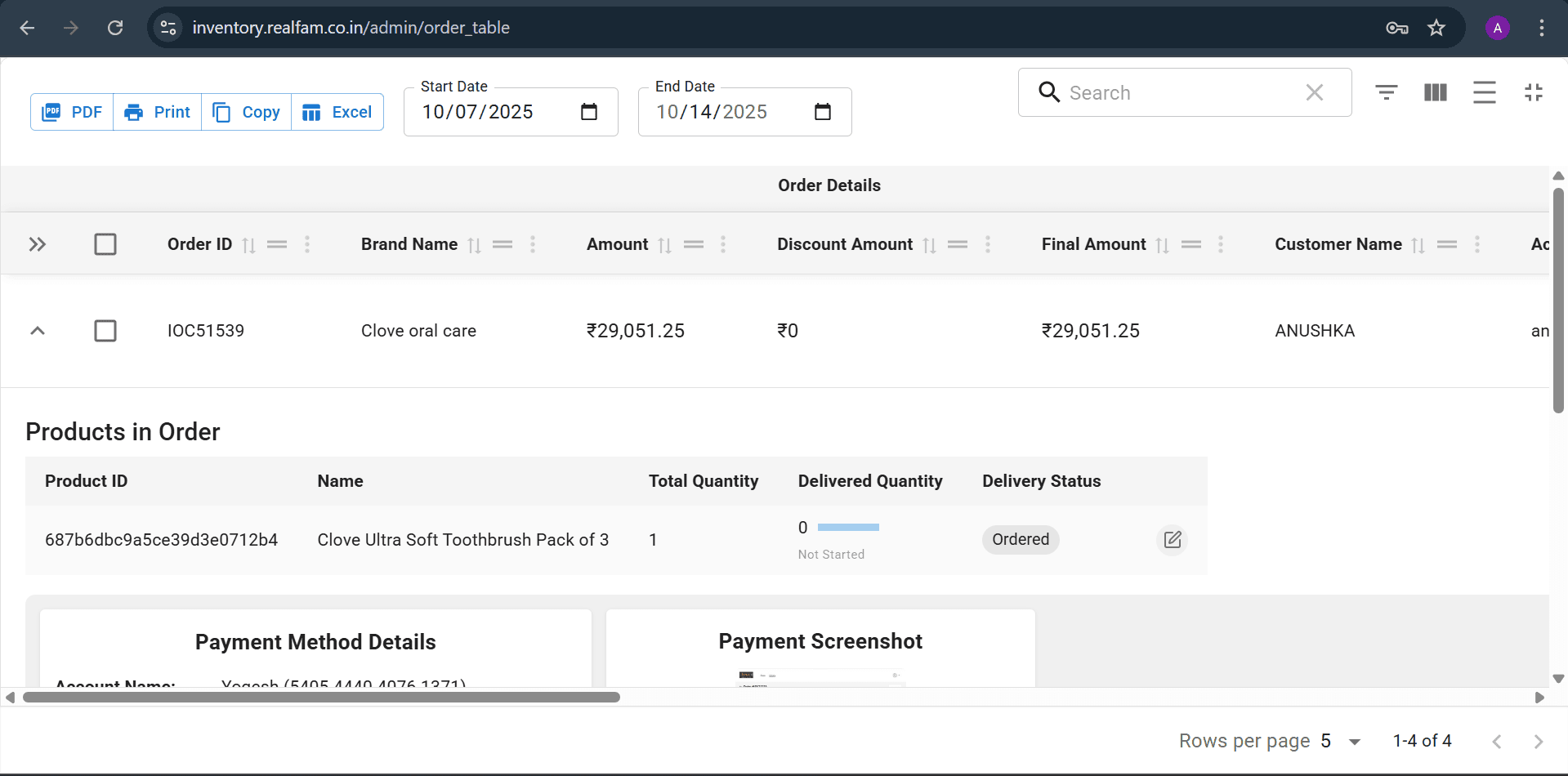Select the checkbox for order IOC51539

pos(105,331)
